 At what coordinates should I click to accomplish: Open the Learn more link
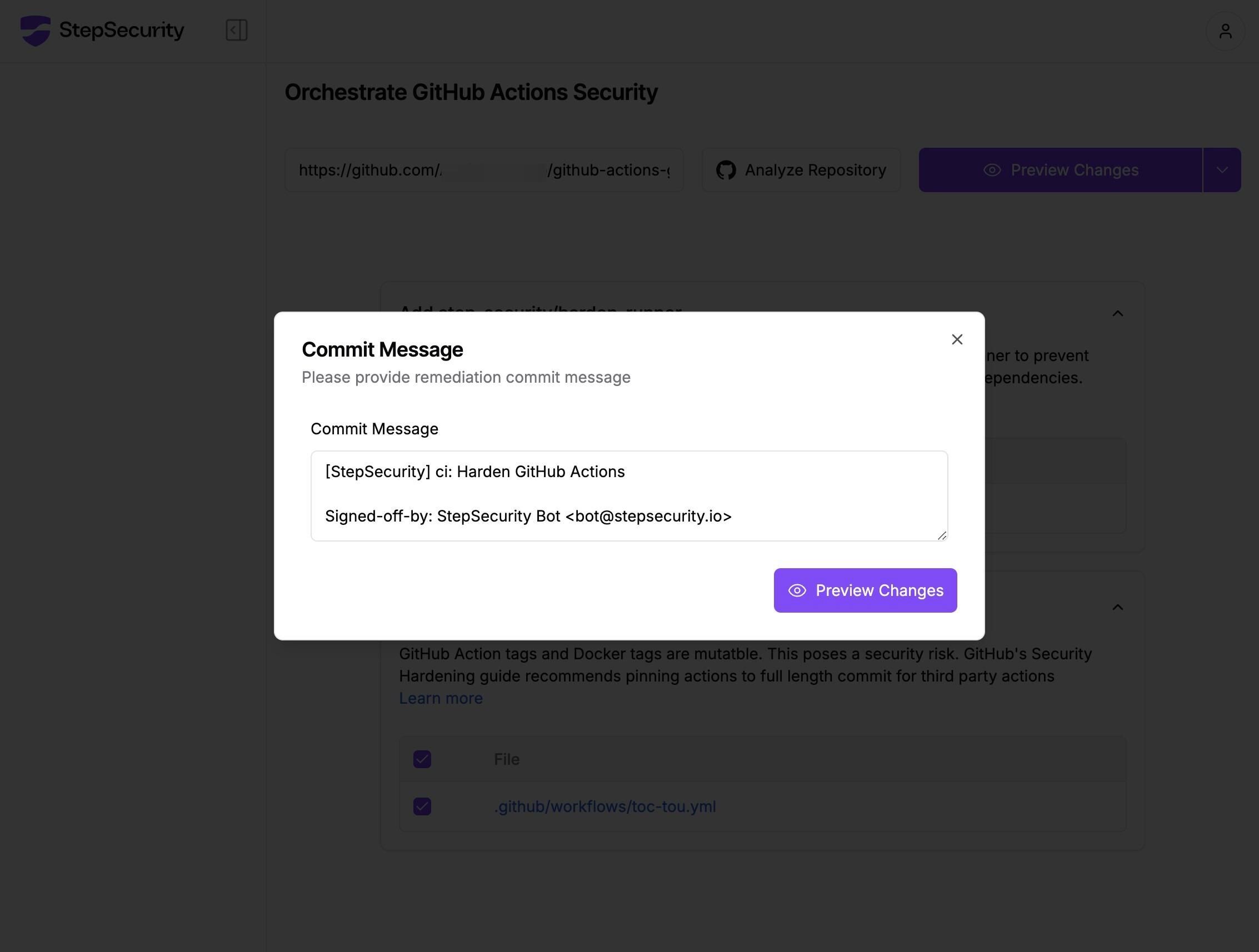441,698
